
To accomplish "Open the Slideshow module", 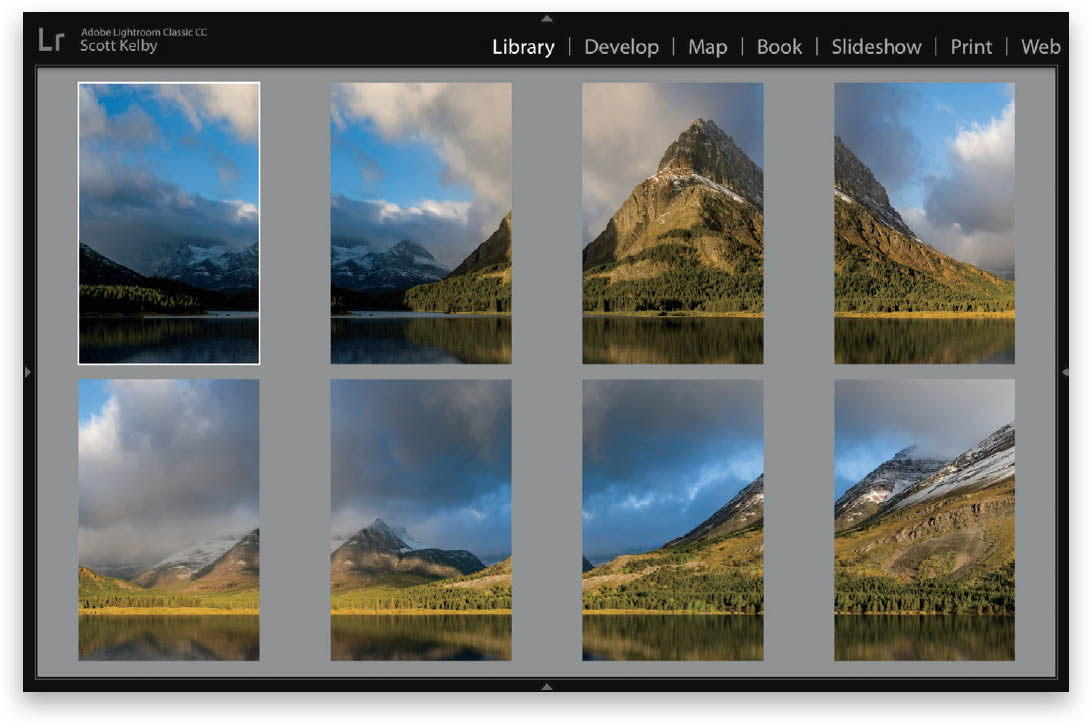I will 877,47.
